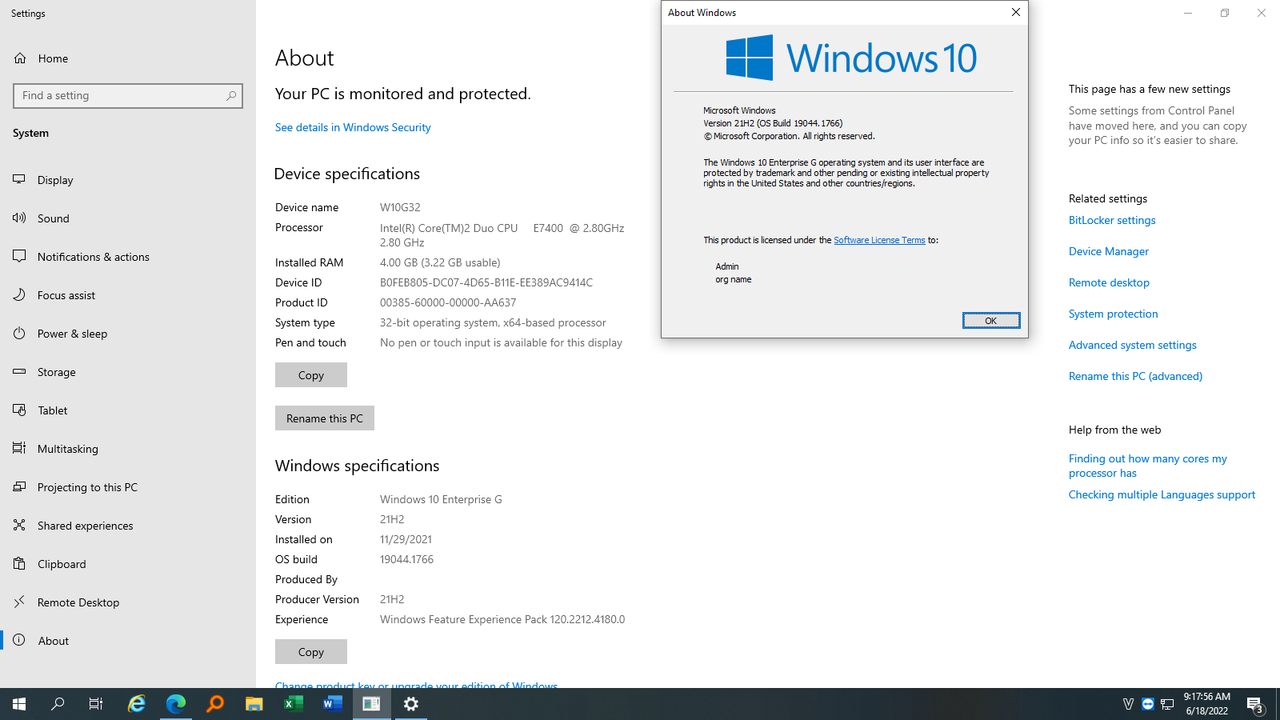Image resolution: width=1280 pixels, height=720 pixels.
Task: Open taskbar Search
Action: point(57,704)
